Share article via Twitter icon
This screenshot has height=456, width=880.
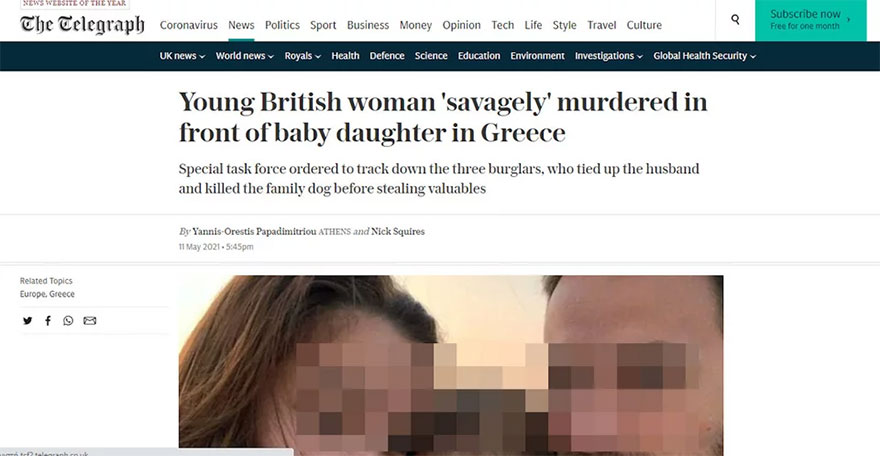28,321
